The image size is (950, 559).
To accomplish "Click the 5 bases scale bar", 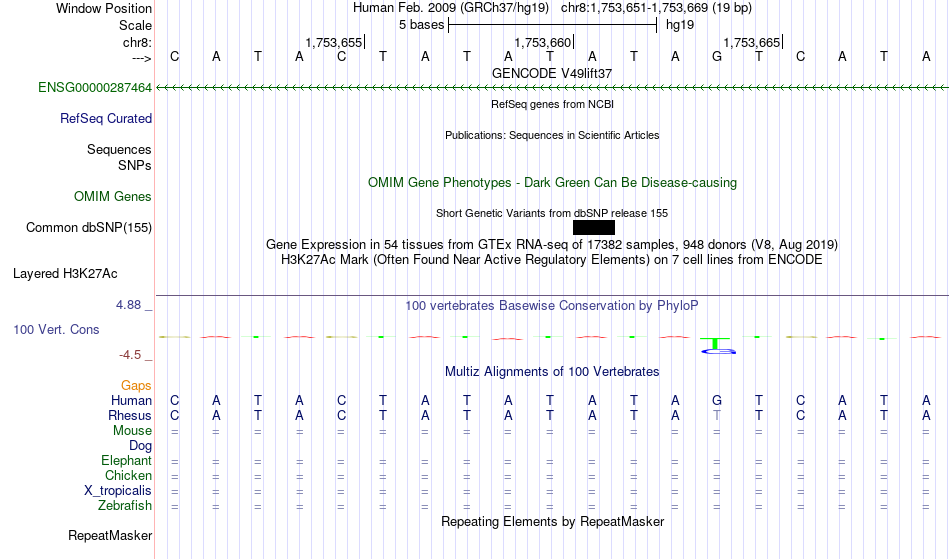I will coord(552,25).
